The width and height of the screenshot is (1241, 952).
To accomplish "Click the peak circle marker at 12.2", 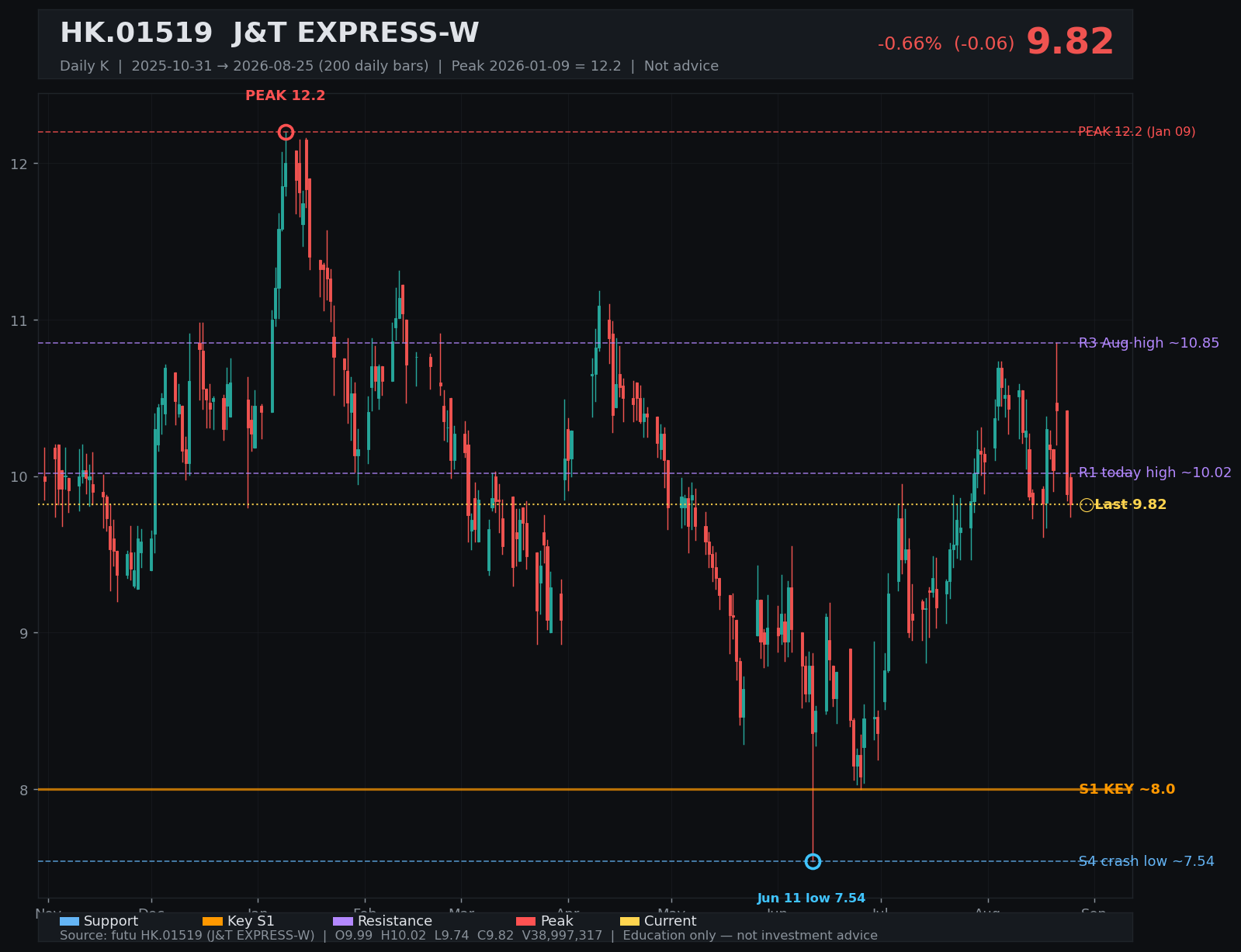I will [x=286, y=132].
